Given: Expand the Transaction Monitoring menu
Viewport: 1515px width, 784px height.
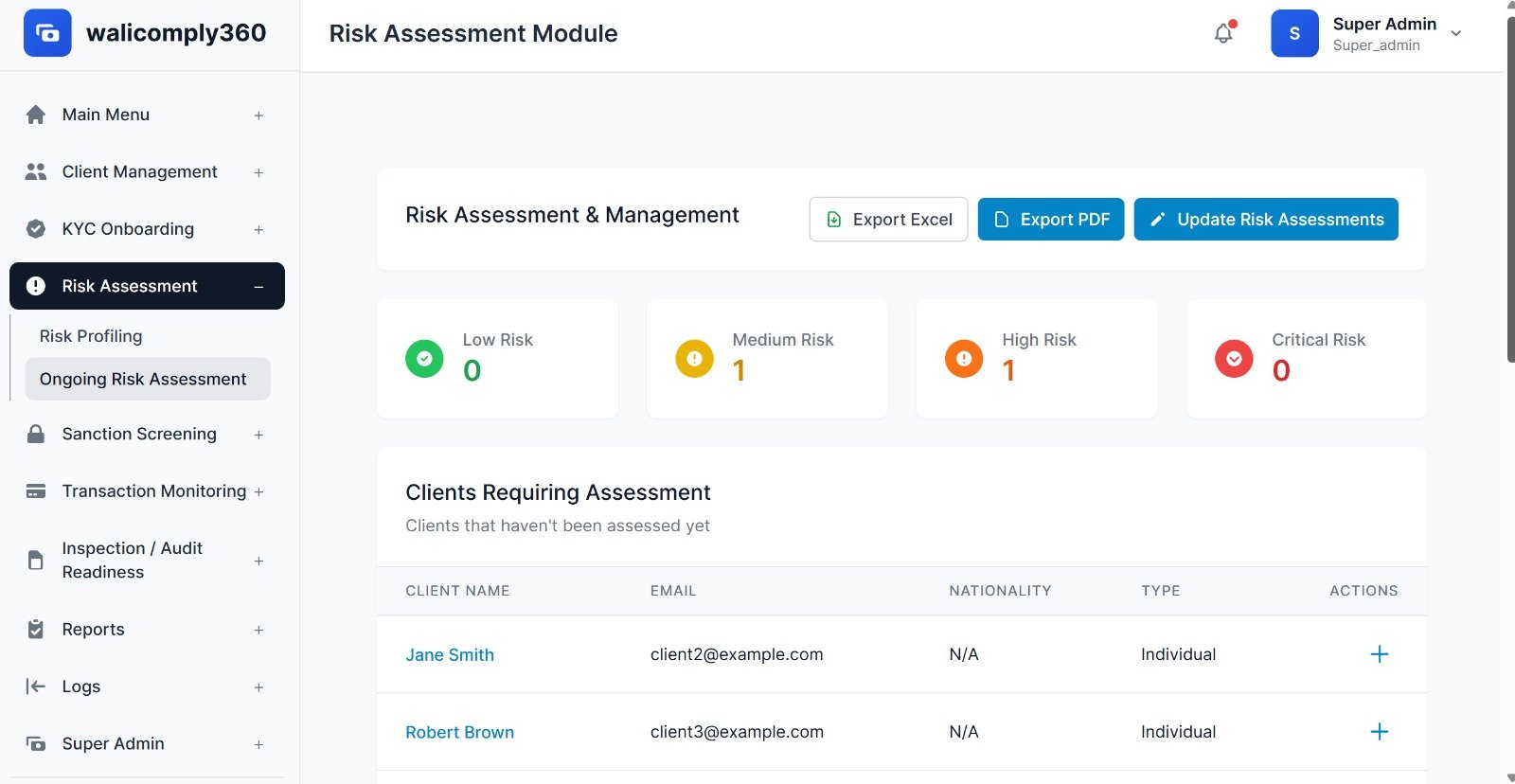Looking at the screenshot, I should click(258, 491).
